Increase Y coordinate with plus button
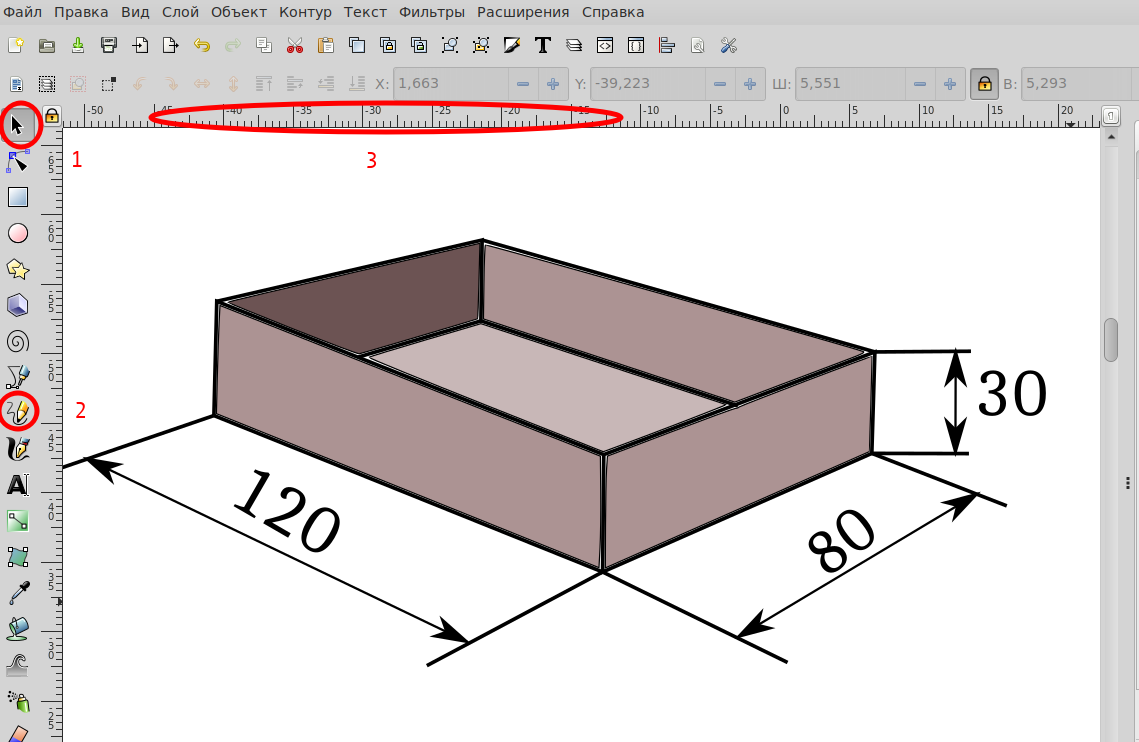Screen dimensions: 1139x742 750,84
